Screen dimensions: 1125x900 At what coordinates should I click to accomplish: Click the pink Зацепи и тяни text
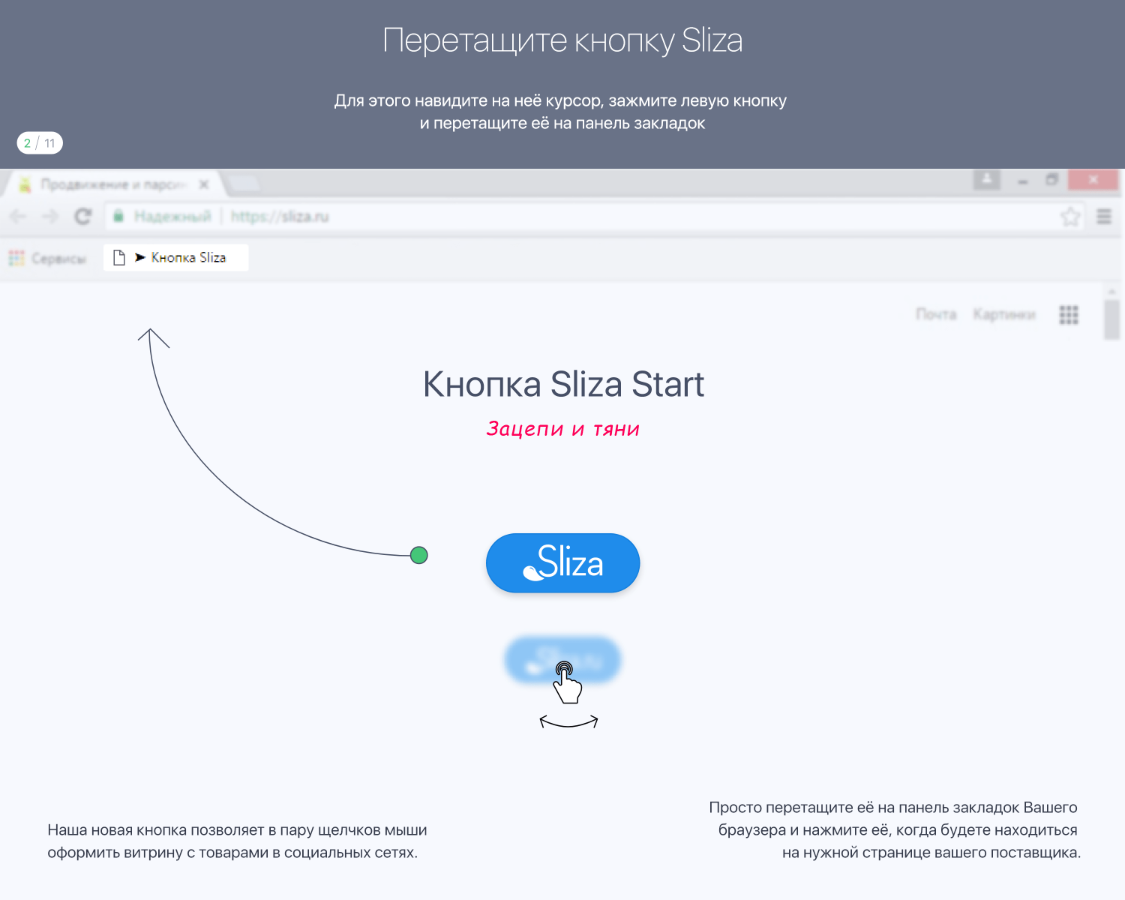[563, 429]
